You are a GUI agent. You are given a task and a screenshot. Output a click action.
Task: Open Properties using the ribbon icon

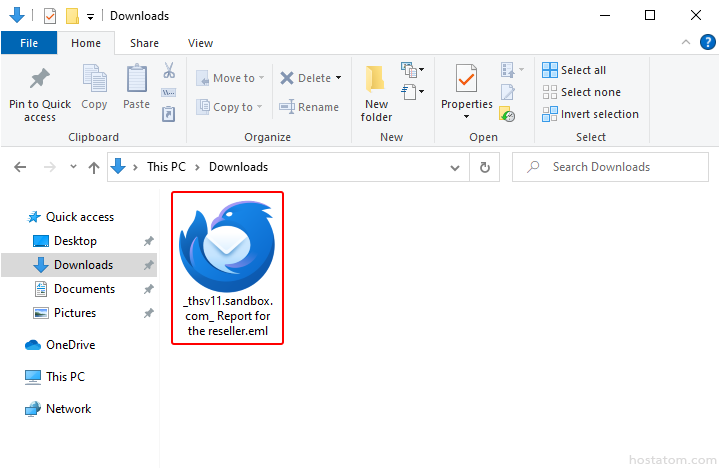coord(466,78)
